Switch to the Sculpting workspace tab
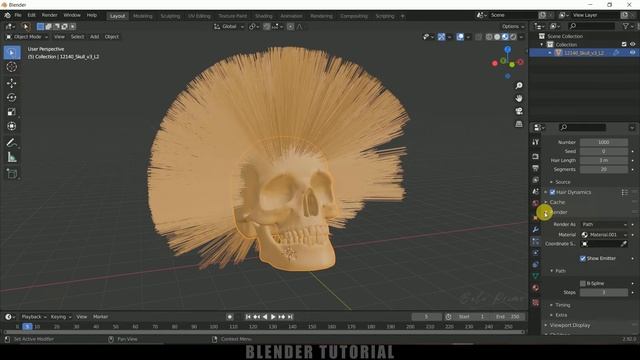 click(x=170, y=16)
